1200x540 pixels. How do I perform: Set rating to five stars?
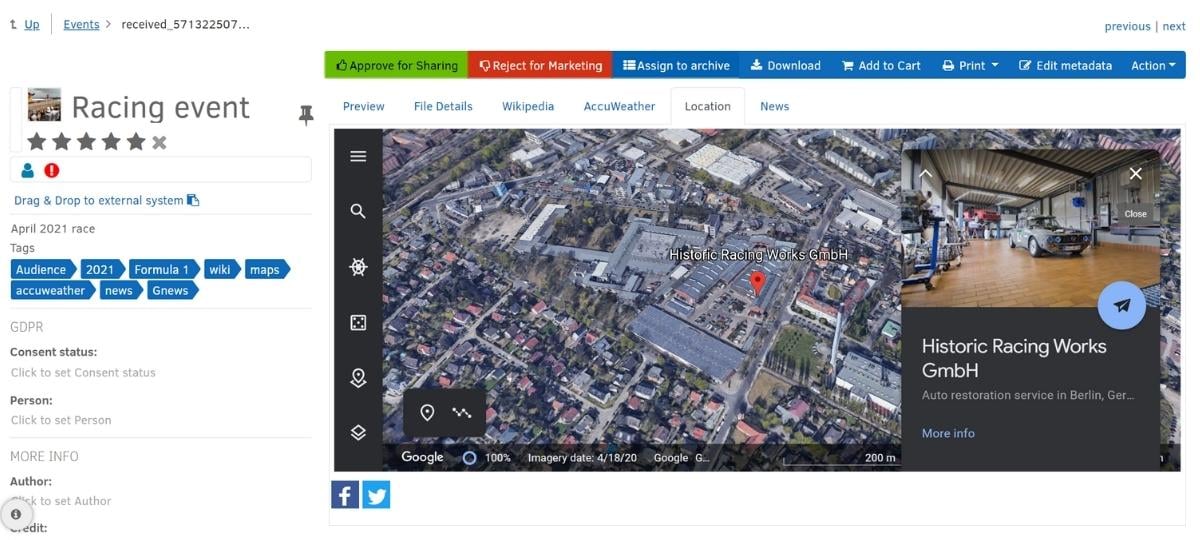coord(136,142)
